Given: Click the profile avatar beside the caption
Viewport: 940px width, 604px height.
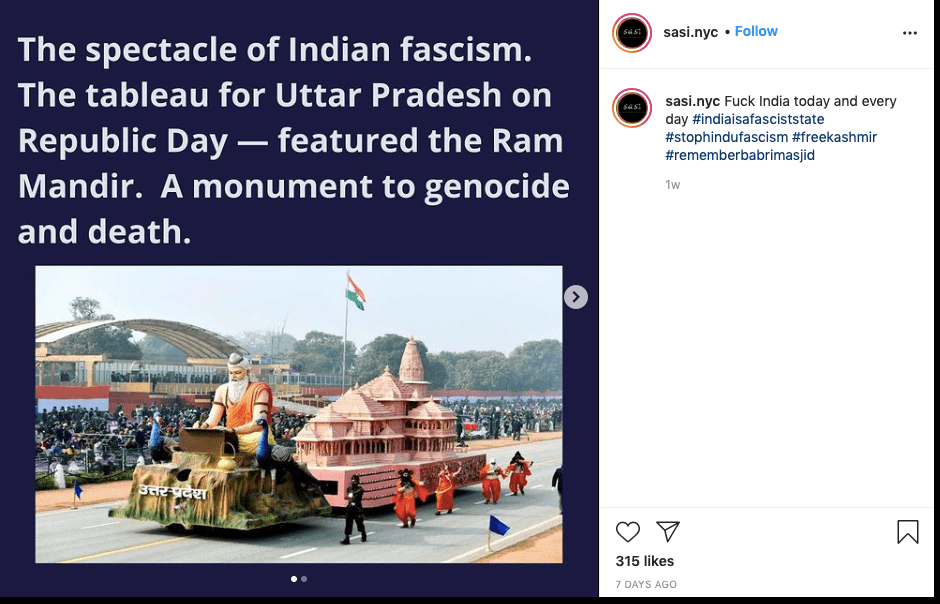Looking at the screenshot, I should [632, 107].
